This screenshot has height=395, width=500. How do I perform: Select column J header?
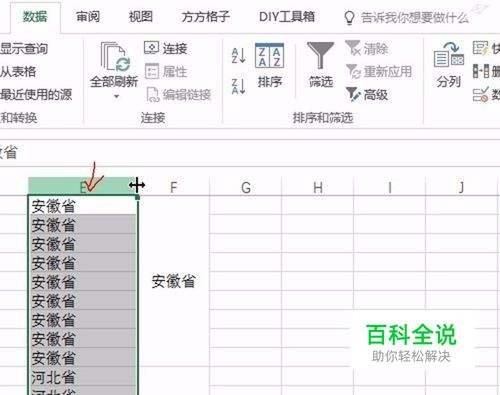point(462,187)
